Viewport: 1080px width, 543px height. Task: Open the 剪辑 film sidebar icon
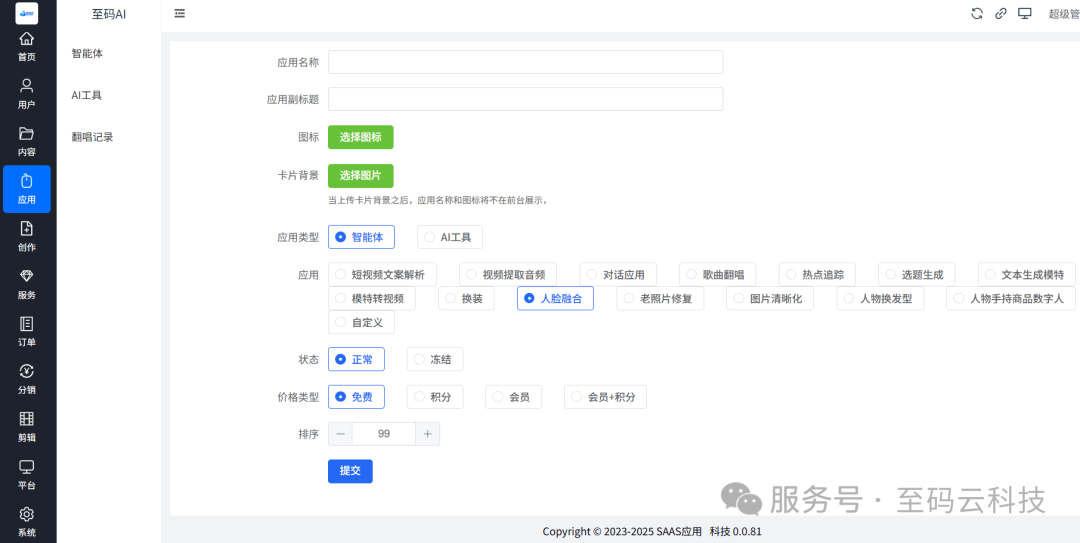point(27,427)
